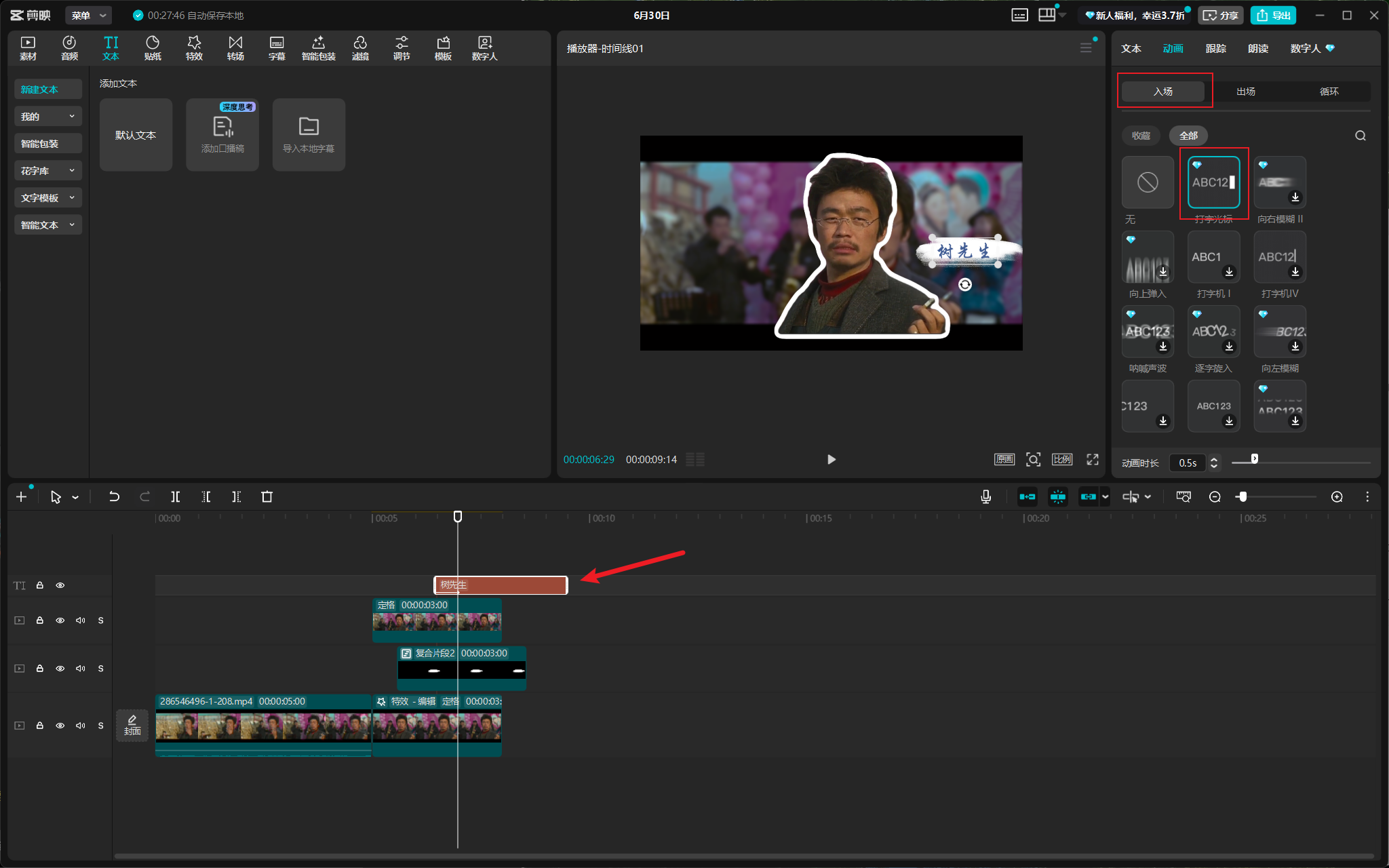The width and height of the screenshot is (1389, 868).
Task: Open the 转场 transitions panel
Action: (x=235, y=48)
